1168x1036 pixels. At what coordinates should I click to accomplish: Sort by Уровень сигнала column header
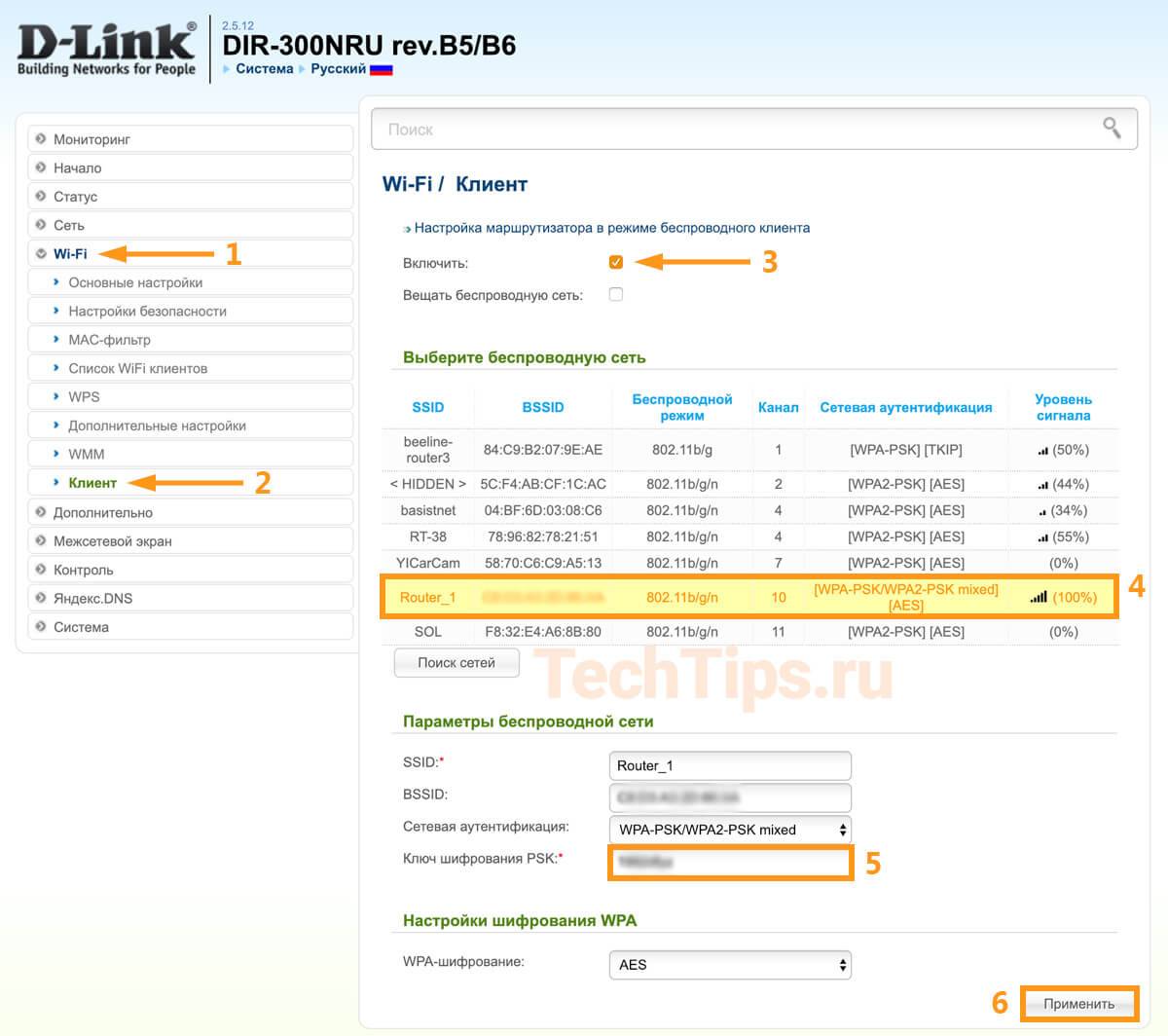tap(1063, 407)
